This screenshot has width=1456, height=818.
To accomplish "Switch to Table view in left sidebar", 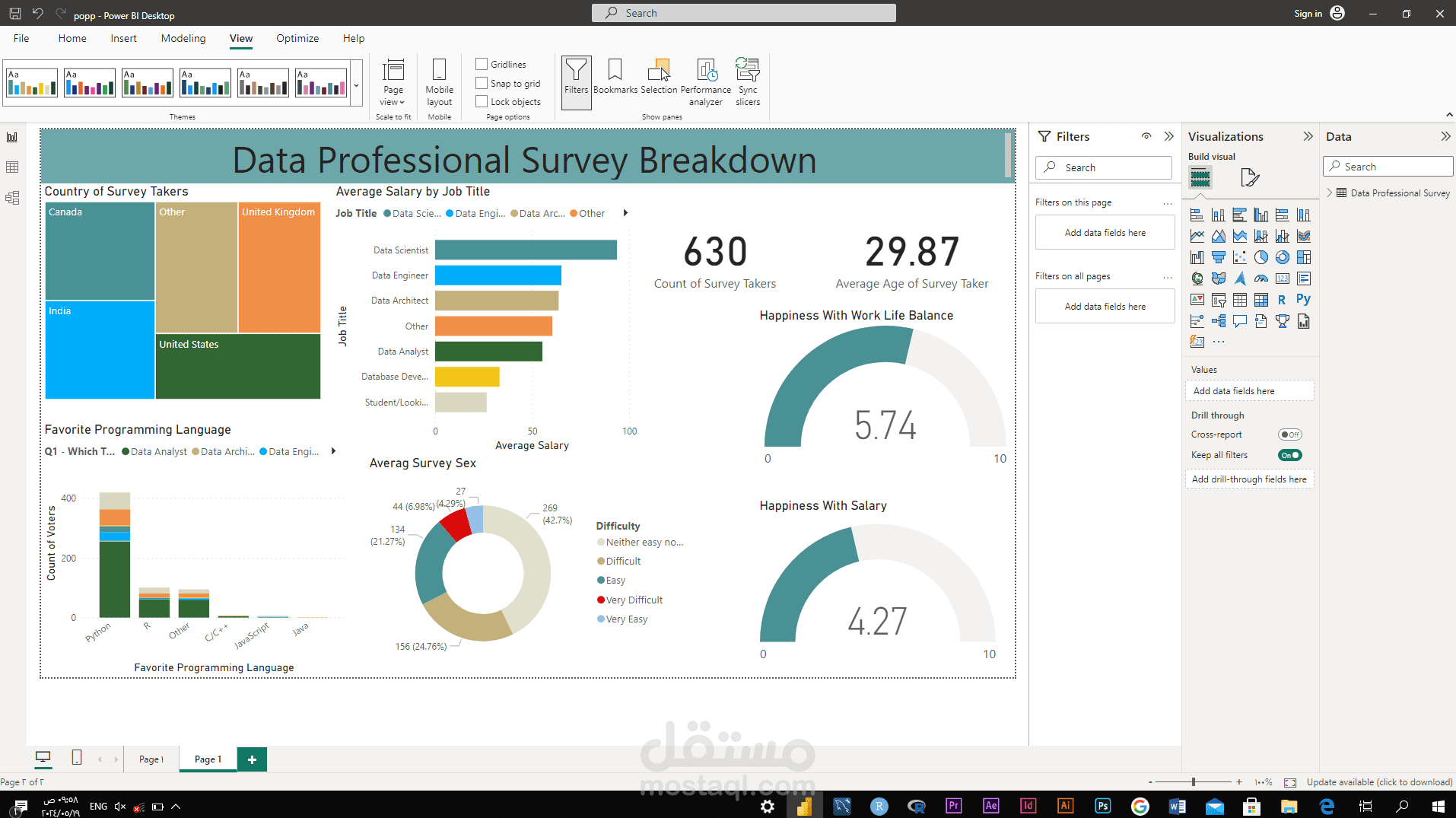I will 12,167.
